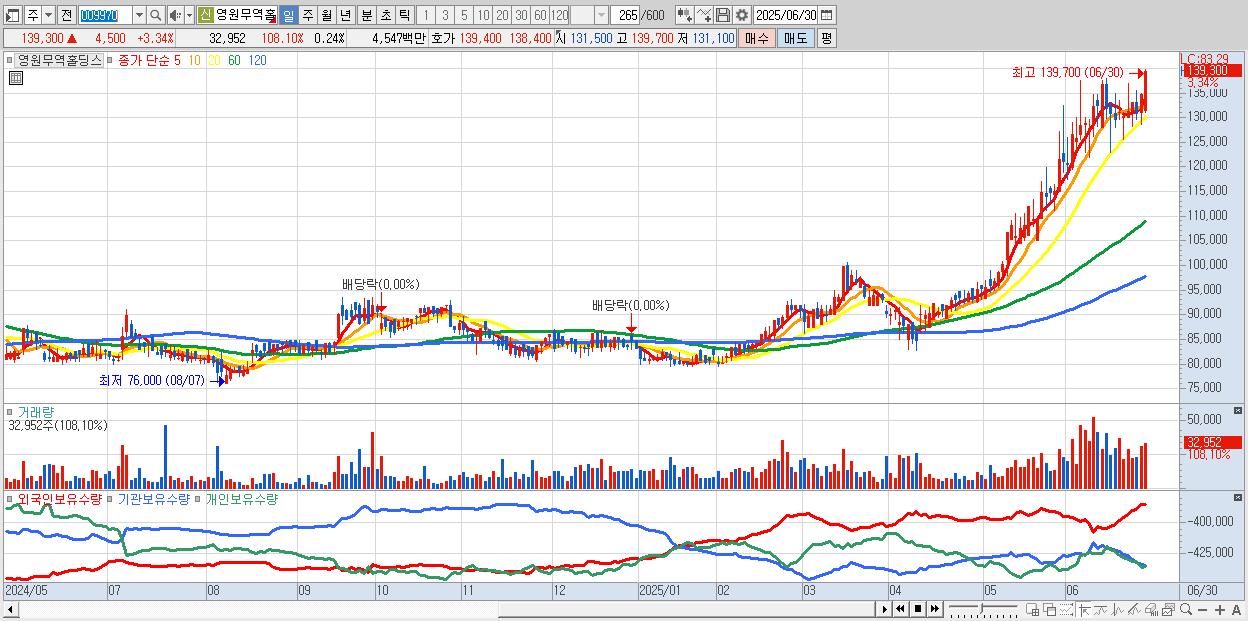Select the 5 interval button

(464, 15)
